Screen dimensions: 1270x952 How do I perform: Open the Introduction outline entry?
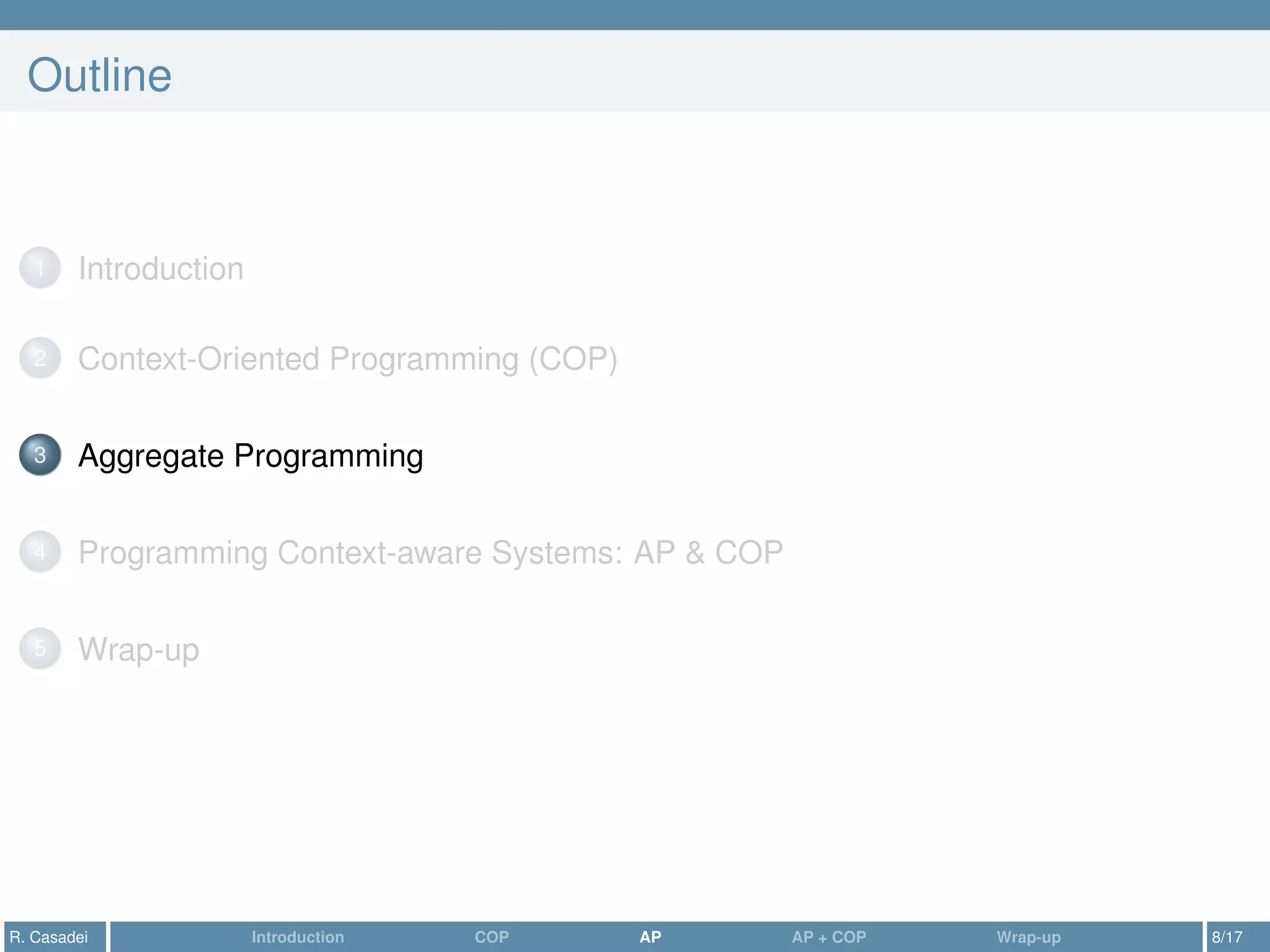click(x=161, y=269)
